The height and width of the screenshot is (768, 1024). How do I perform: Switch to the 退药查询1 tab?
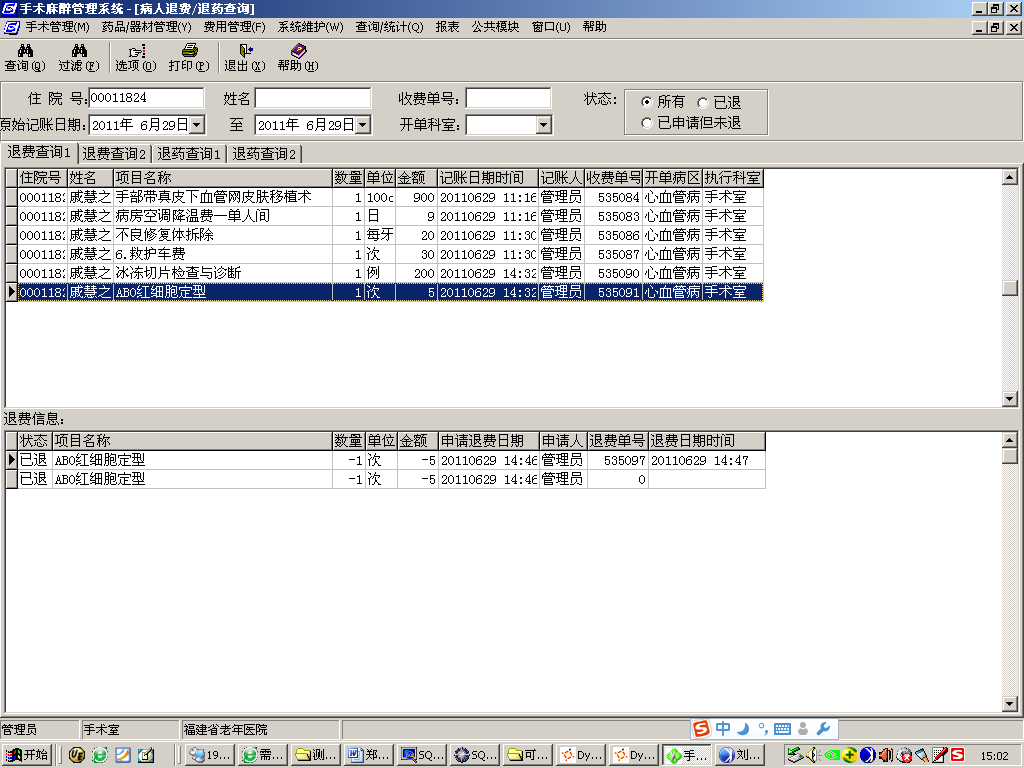click(189, 154)
